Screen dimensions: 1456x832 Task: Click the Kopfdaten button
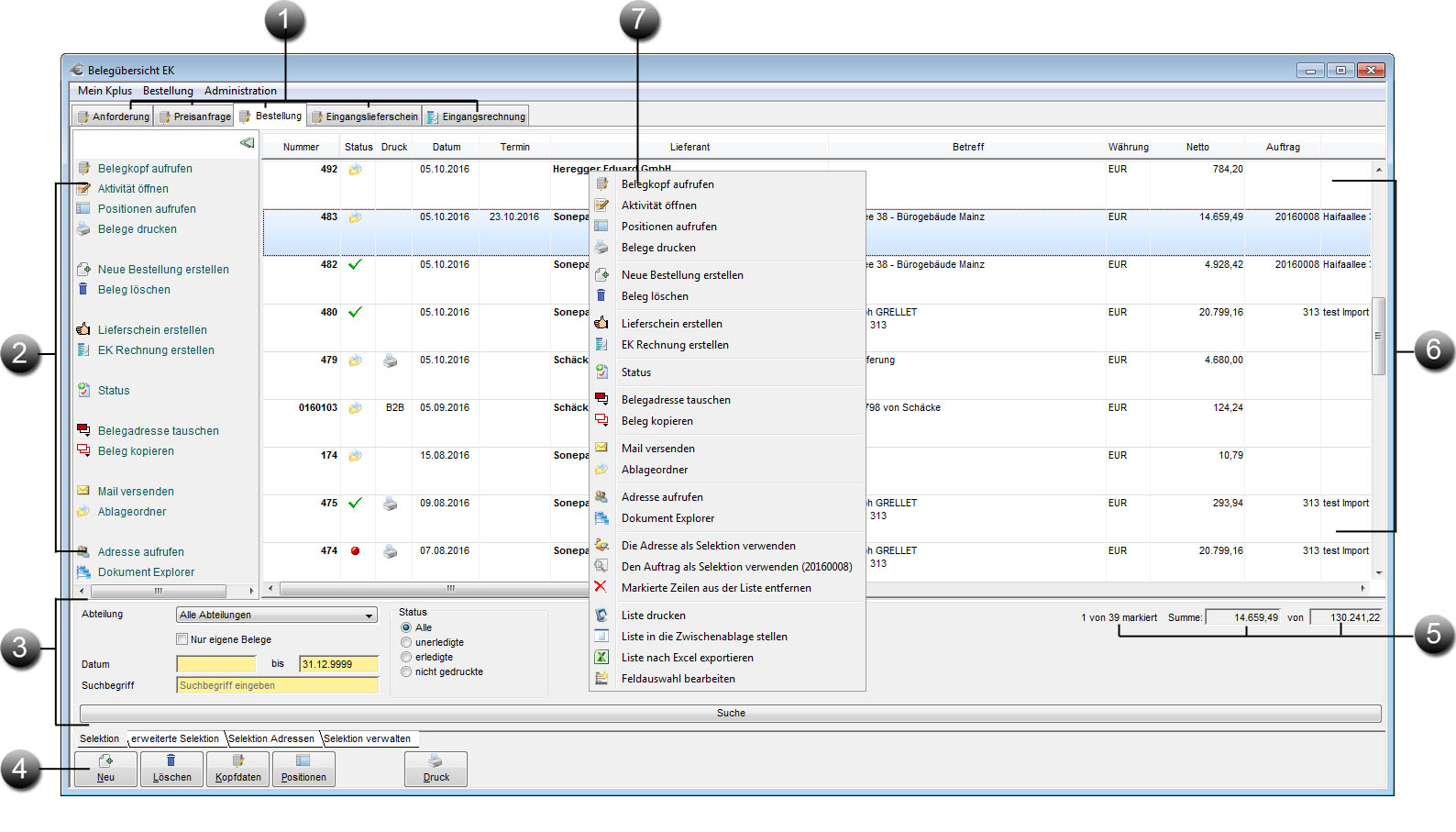pyautogui.click(x=238, y=769)
